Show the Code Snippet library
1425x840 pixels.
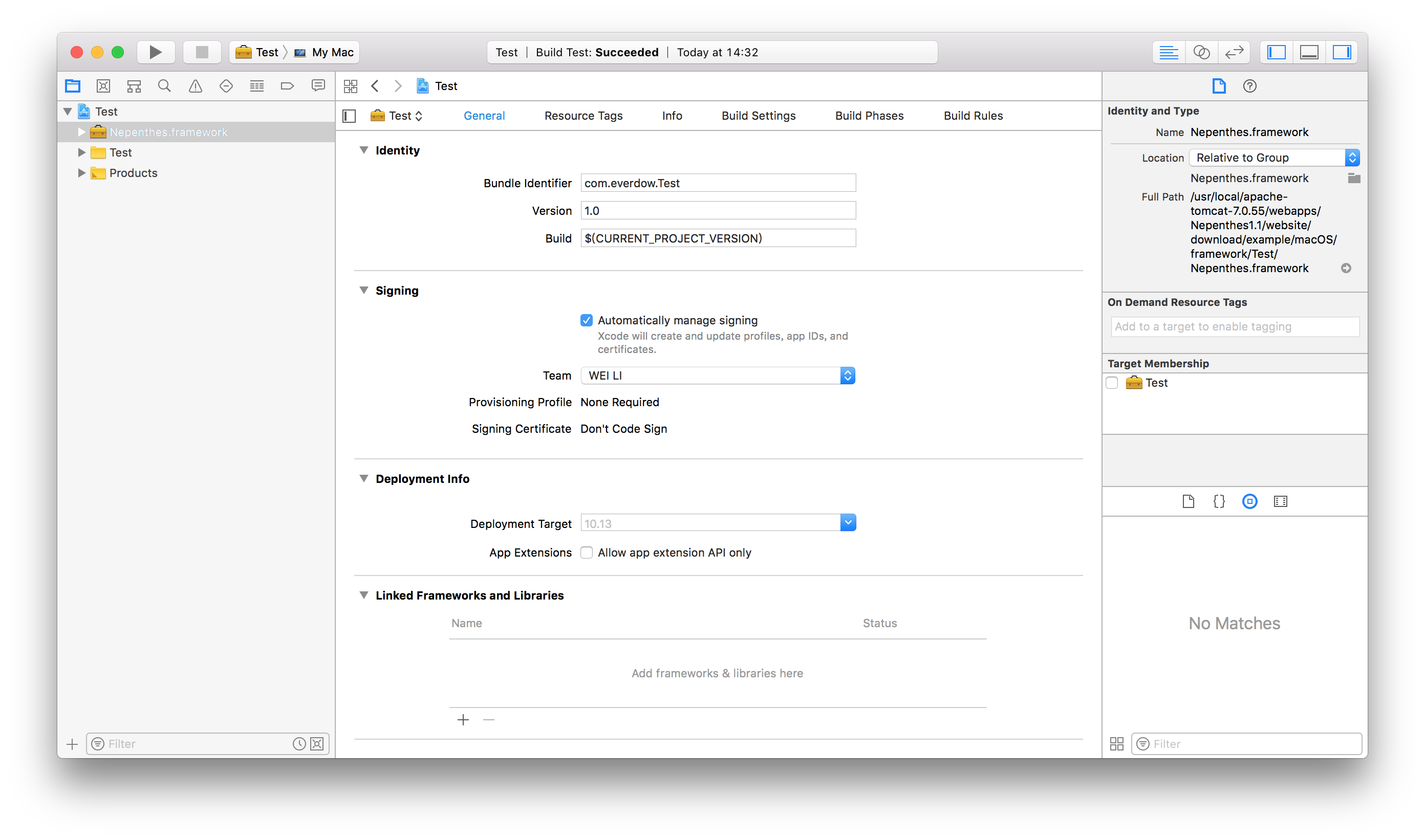tap(1219, 501)
